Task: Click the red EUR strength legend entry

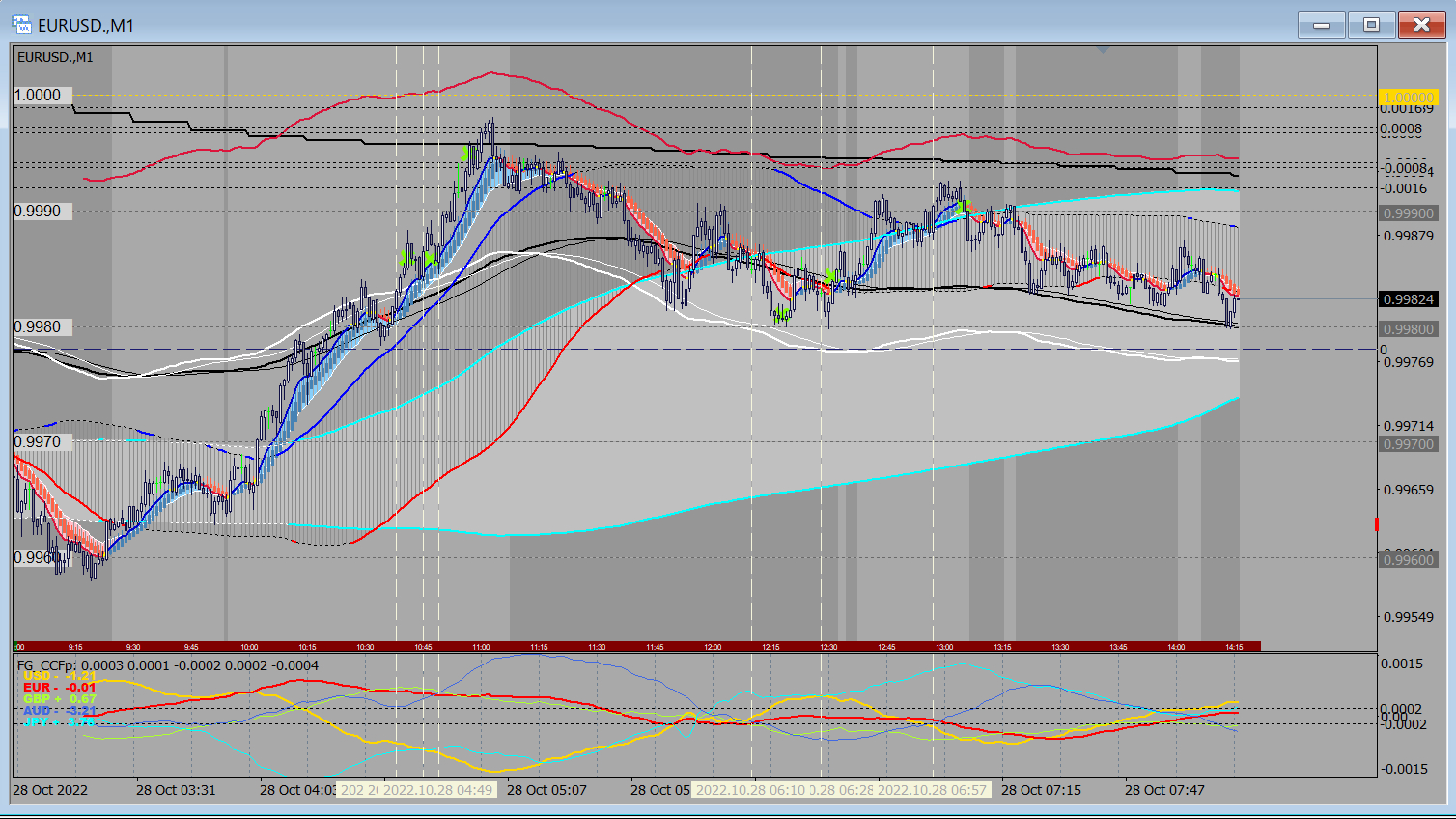Action: pyautogui.click(x=60, y=688)
